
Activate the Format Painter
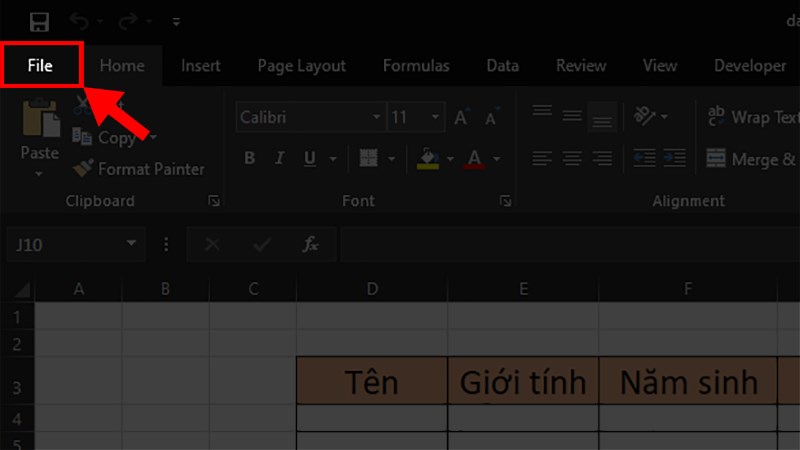[138, 169]
